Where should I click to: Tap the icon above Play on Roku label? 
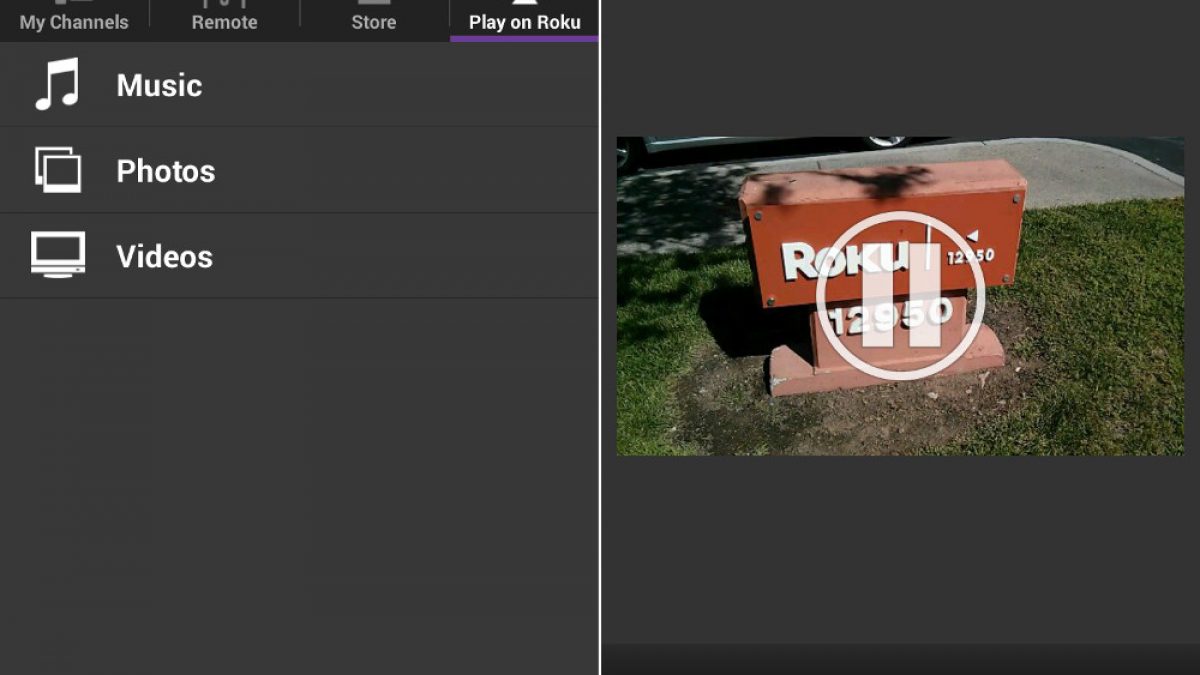tap(524, 4)
